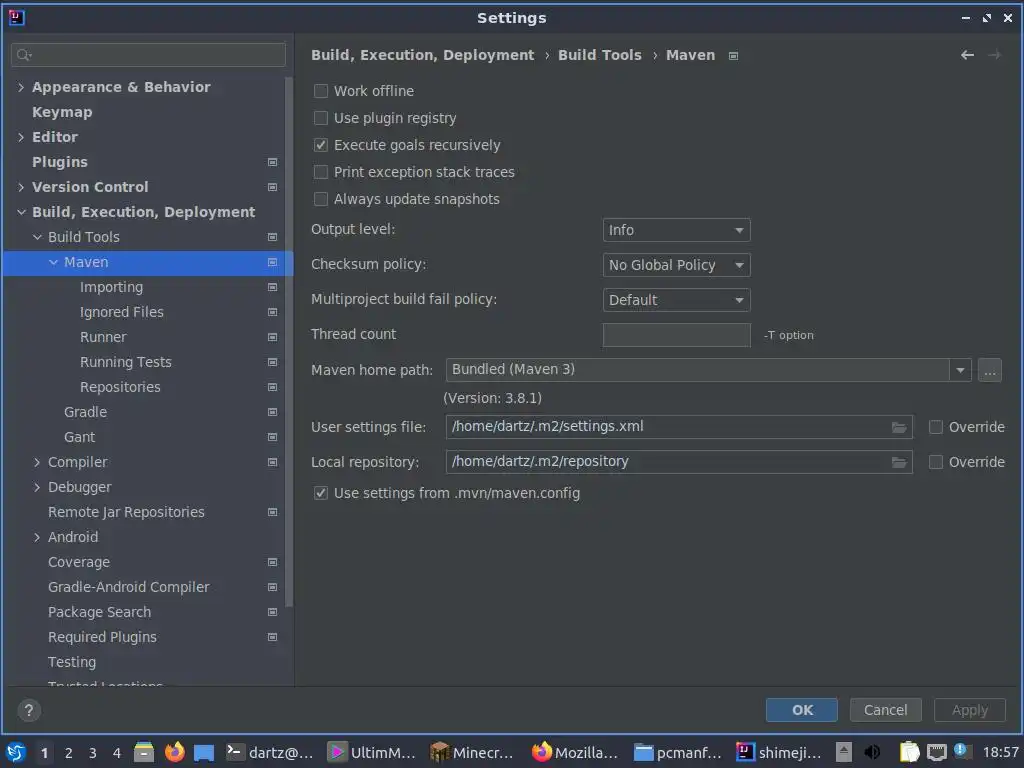Select Testing in settings tree

click(x=72, y=662)
